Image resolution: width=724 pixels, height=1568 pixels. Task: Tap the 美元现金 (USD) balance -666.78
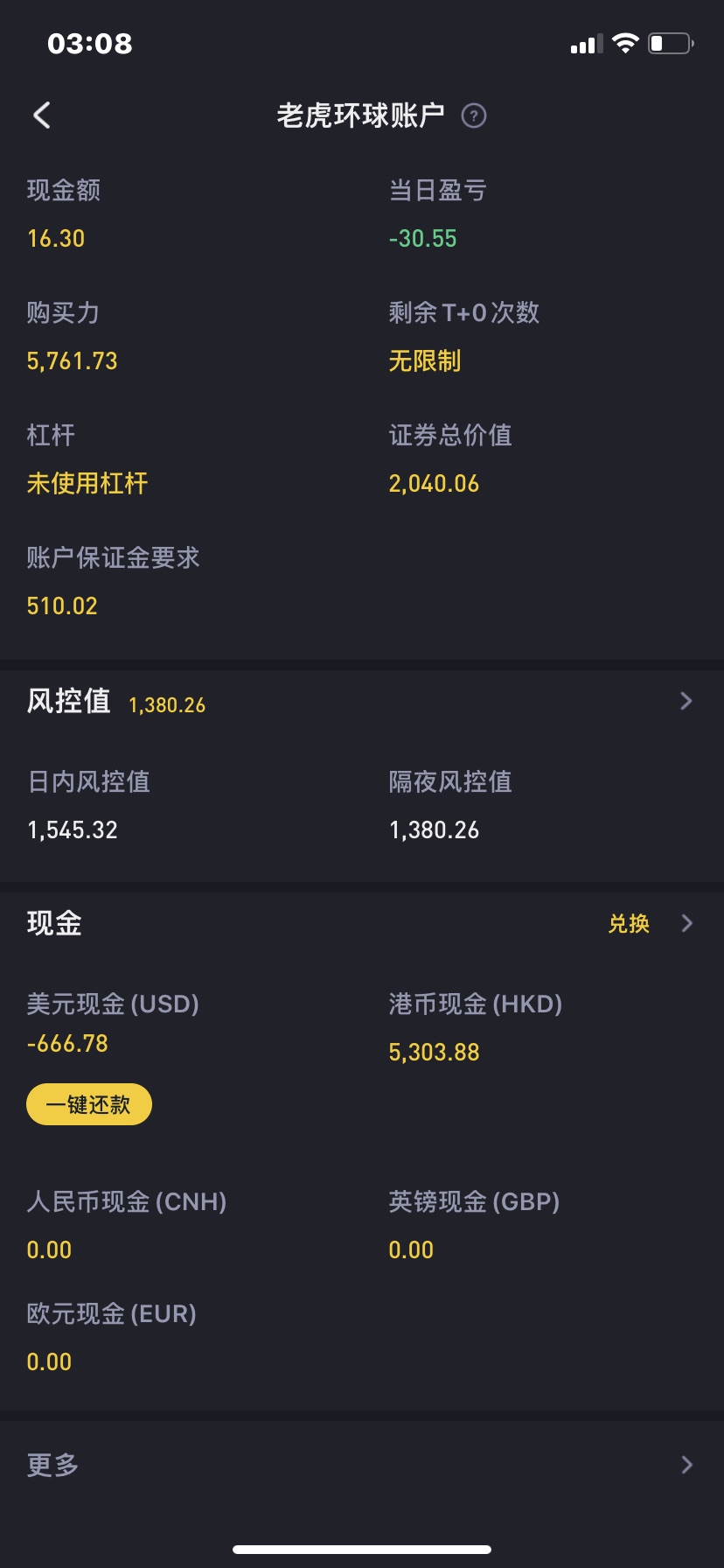[68, 1043]
